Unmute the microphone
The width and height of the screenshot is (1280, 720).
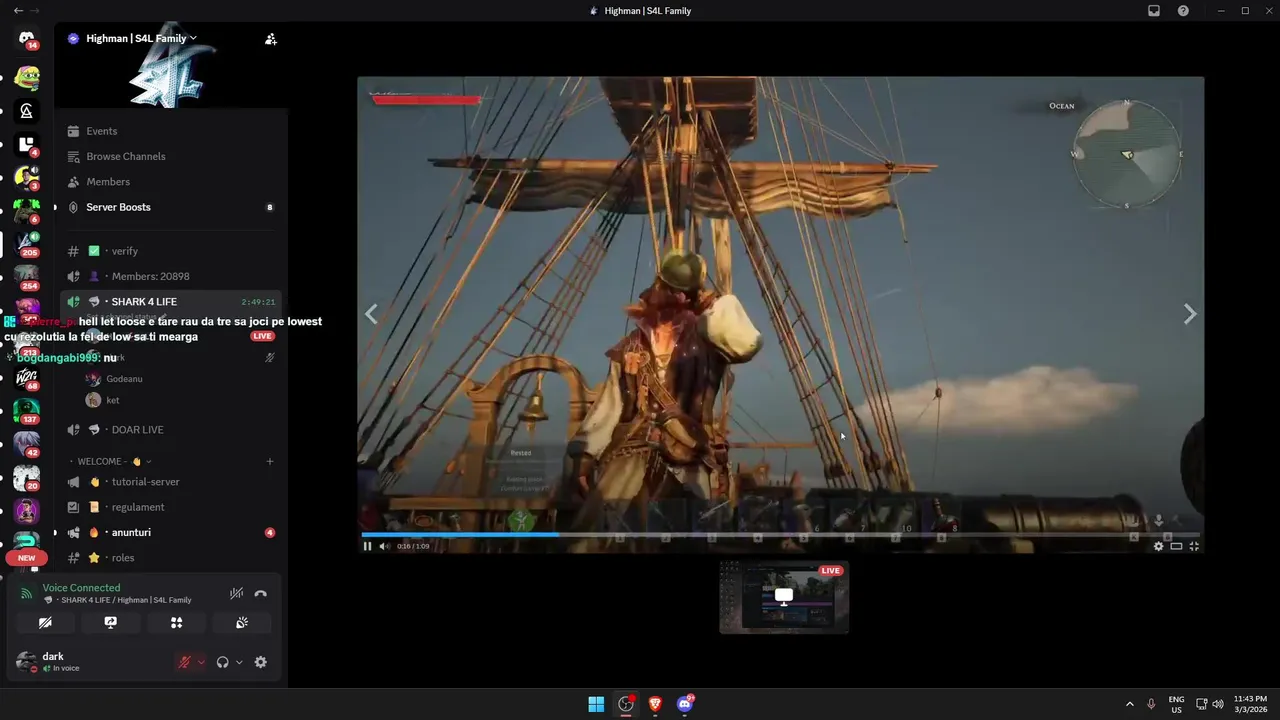coord(184,662)
